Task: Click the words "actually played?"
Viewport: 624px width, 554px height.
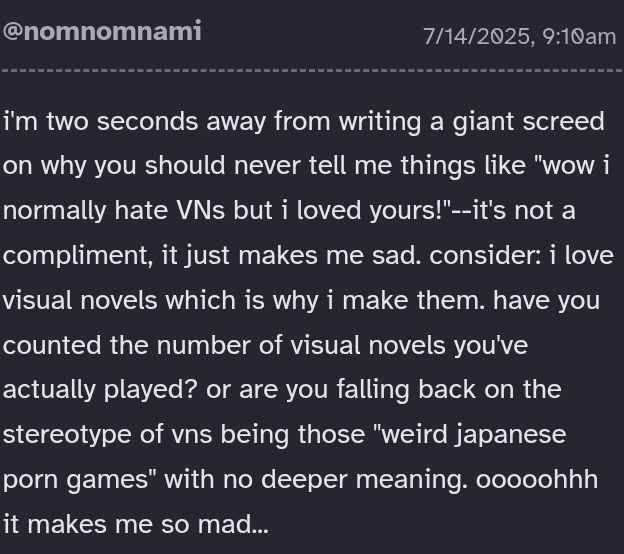Action: pyautogui.click(x=100, y=389)
